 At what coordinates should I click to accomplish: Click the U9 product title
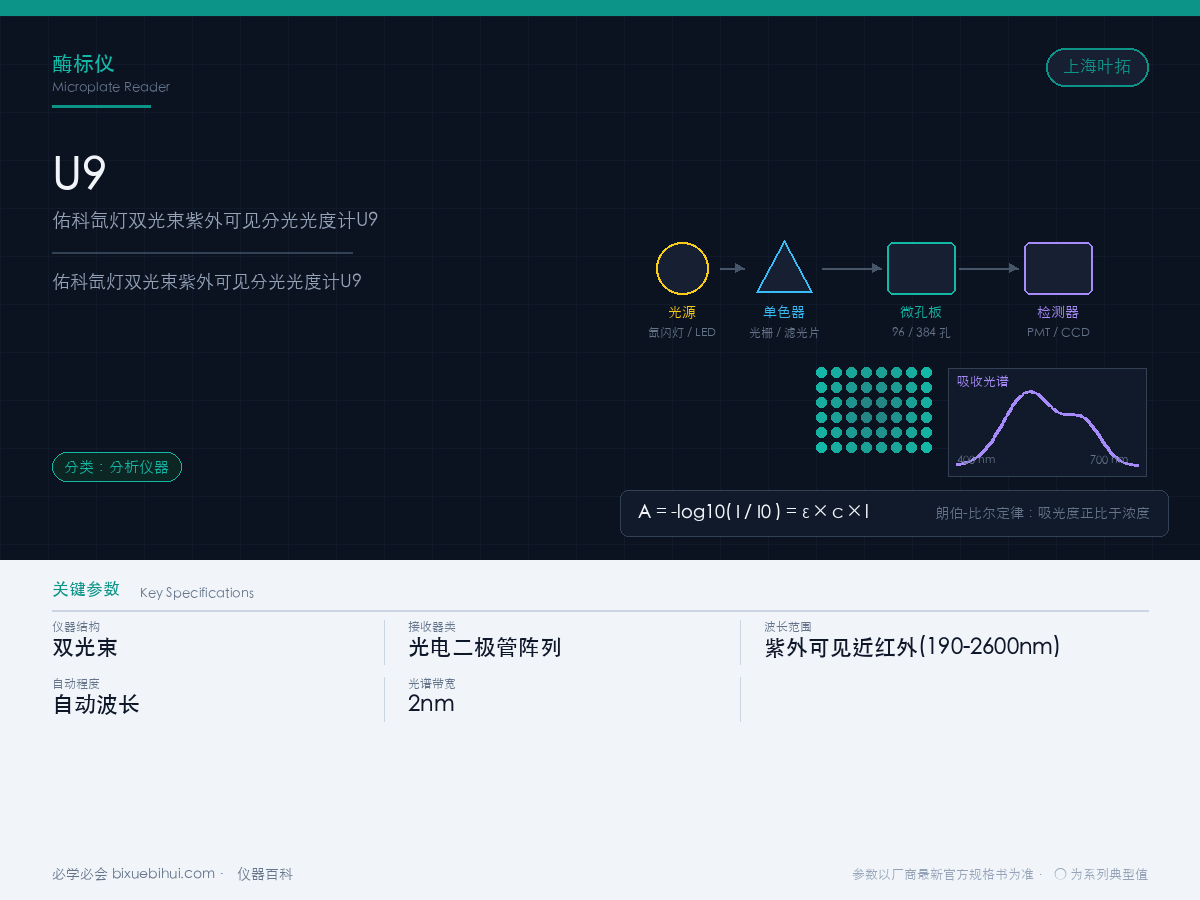[80, 174]
